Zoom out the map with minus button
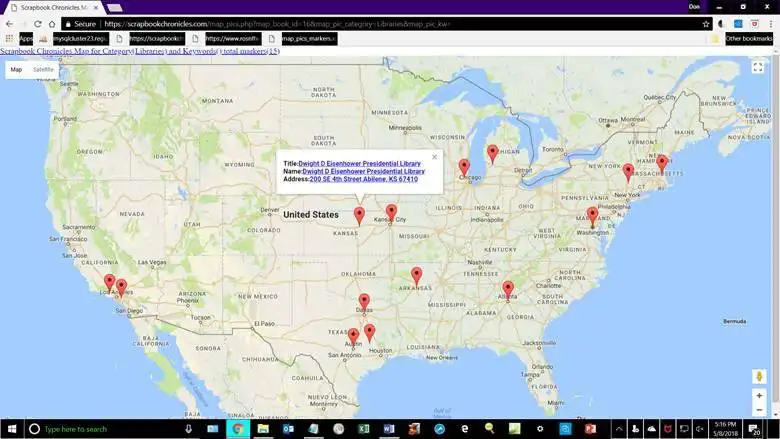The image size is (780, 439). 759,410
